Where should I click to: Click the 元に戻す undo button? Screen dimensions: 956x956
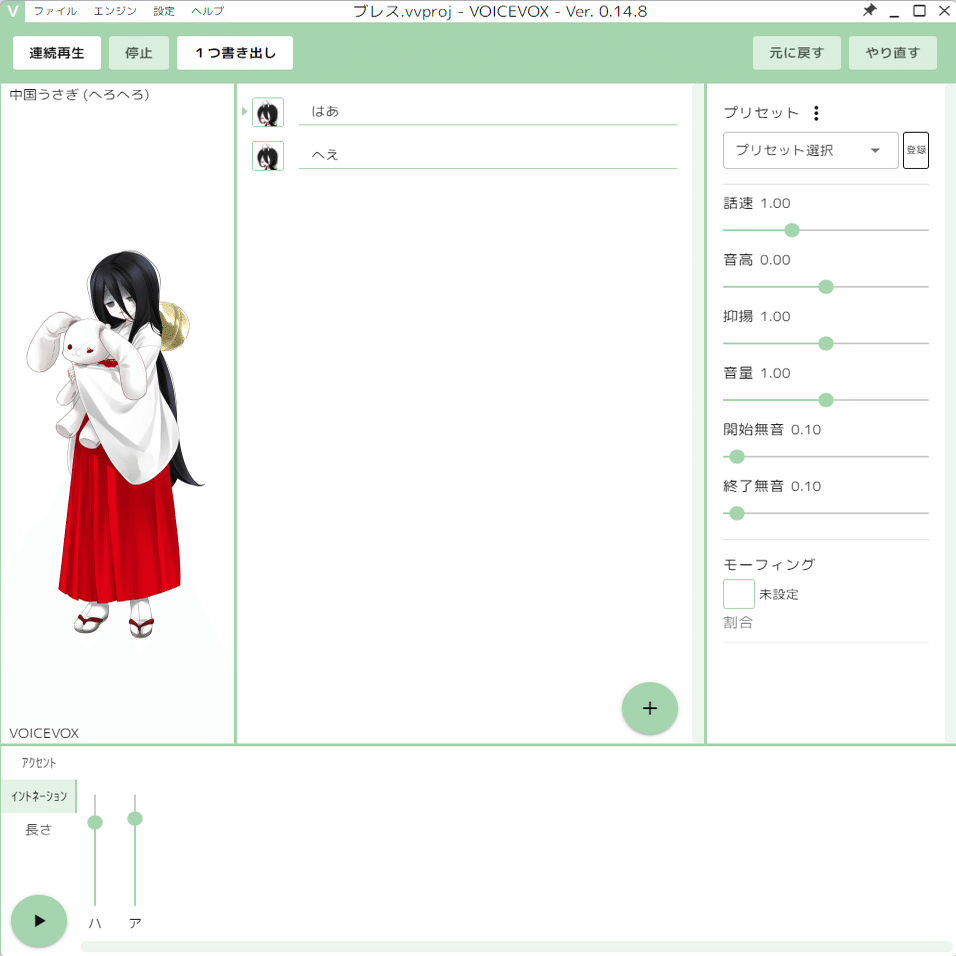796,53
